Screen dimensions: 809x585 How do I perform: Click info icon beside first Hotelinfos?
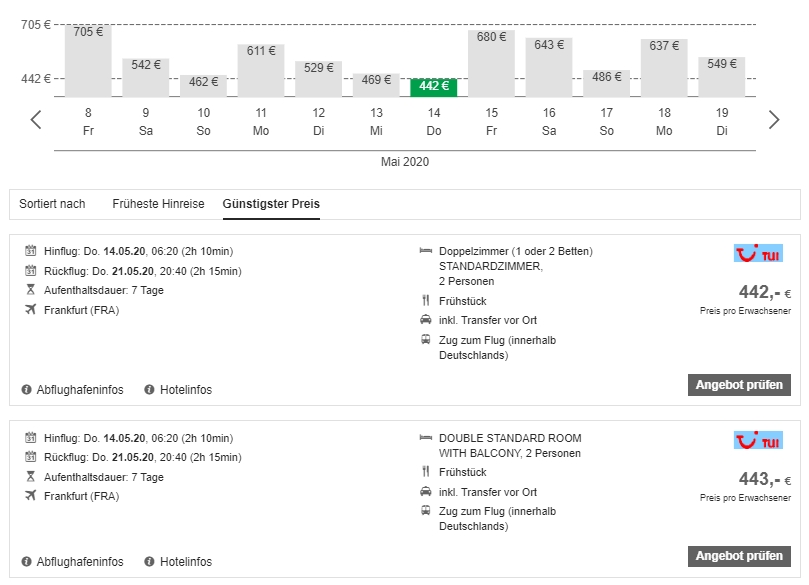click(x=150, y=390)
